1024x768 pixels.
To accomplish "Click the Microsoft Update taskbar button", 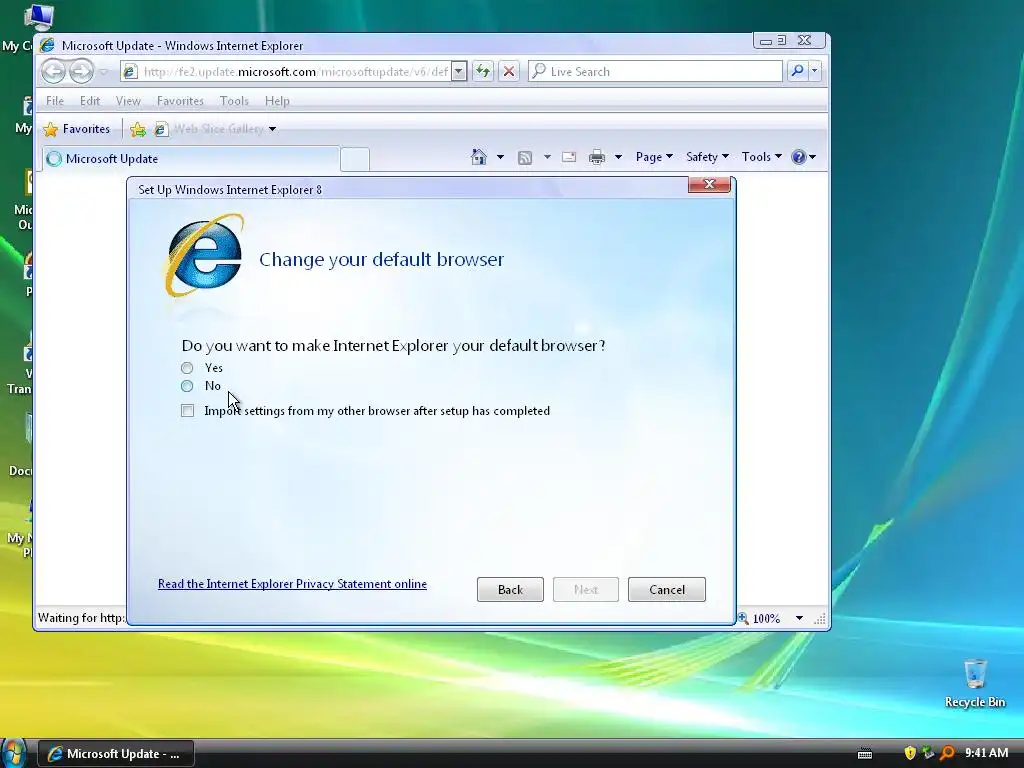I will click(116, 754).
